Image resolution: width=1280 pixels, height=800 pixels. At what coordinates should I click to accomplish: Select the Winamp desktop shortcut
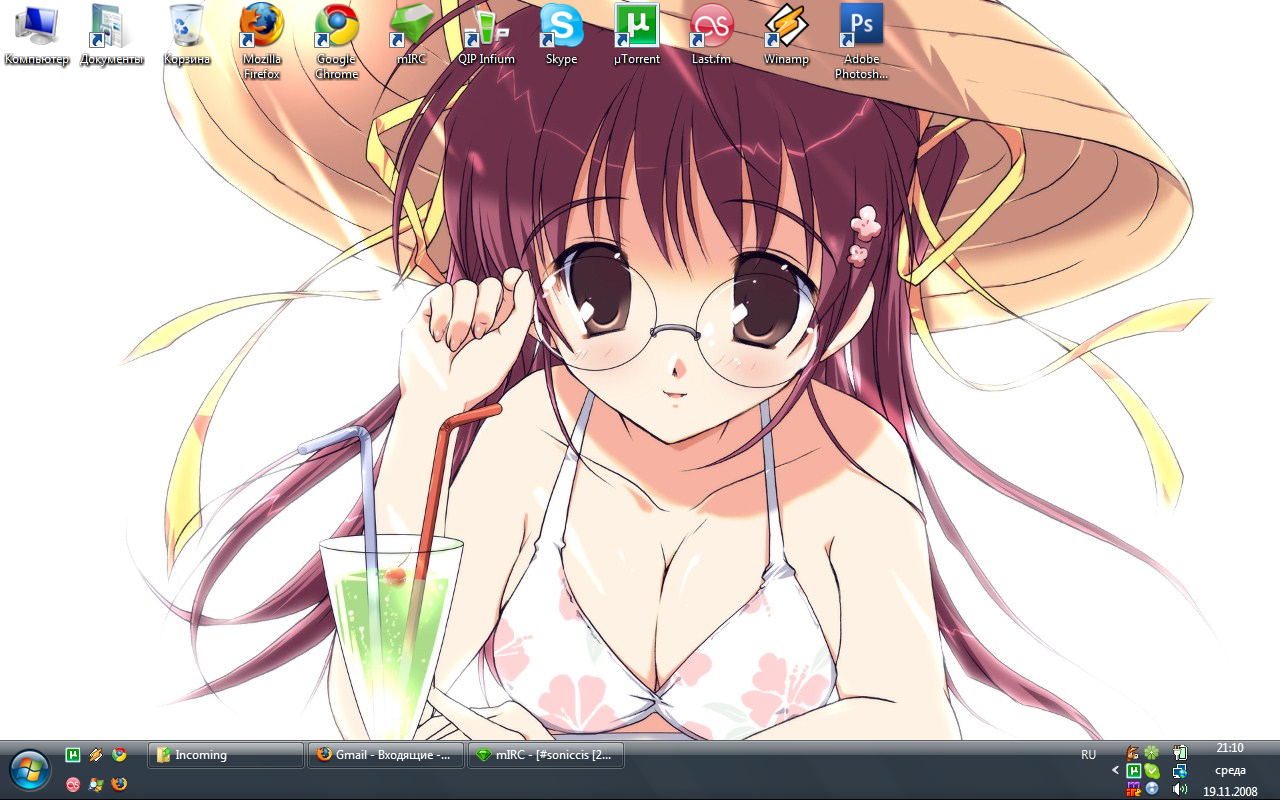(x=786, y=35)
